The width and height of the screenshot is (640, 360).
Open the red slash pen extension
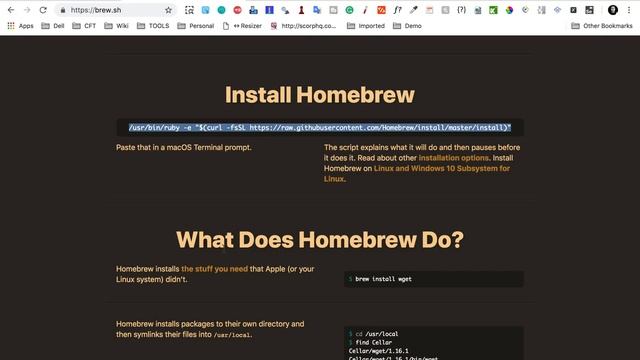(x=365, y=10)
